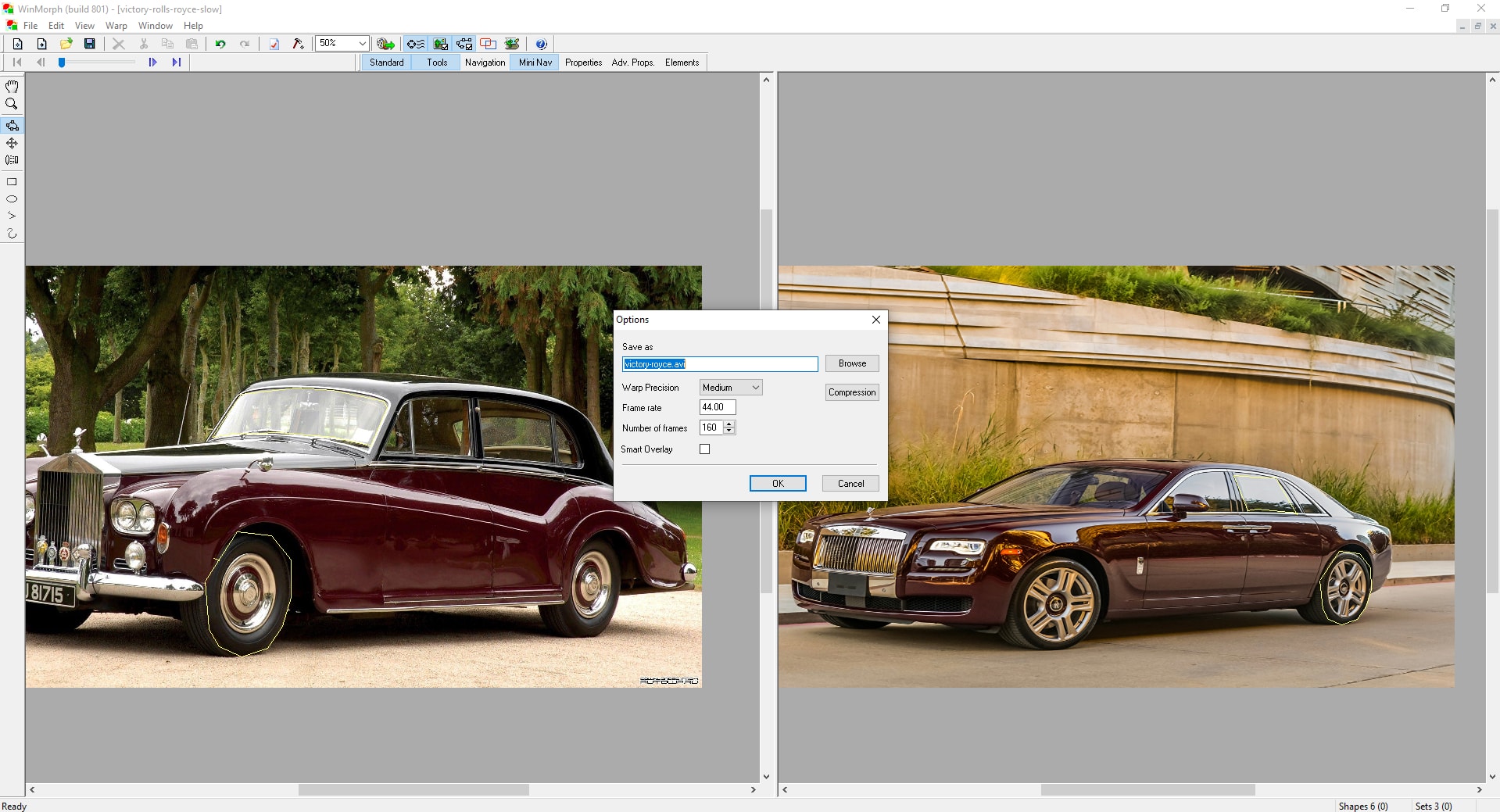This screenshot has width=1500, height=812.
Task: Expand the 50% zoom level dropdown
Action: [x=363, y=44]
